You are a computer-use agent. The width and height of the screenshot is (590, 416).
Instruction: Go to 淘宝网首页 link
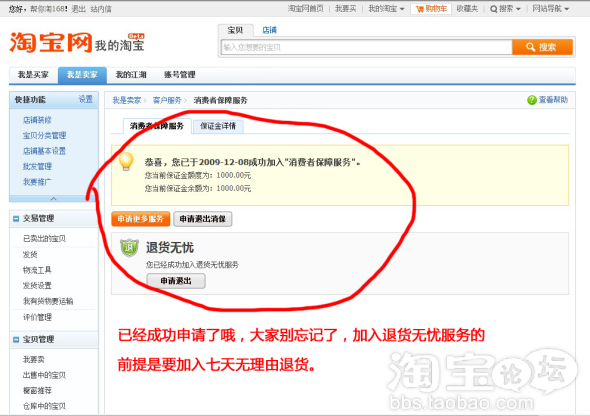pos(306,9)
